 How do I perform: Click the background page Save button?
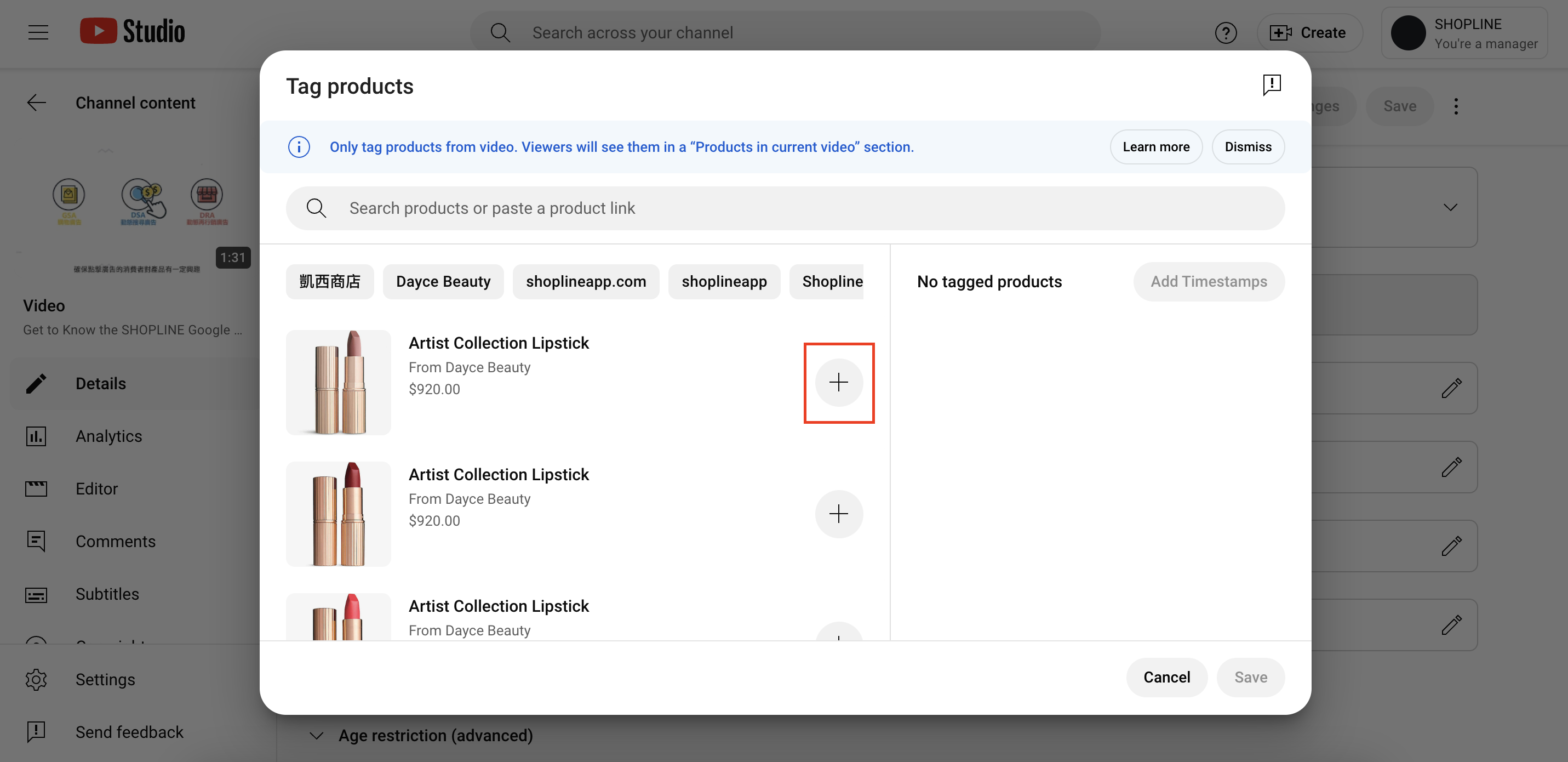tap(1399, 106)
